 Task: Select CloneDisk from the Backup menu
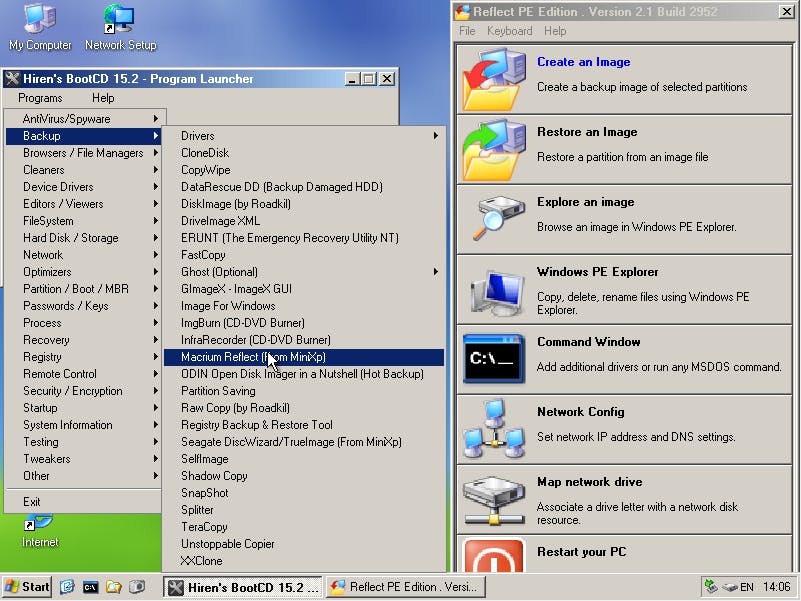(304, 153)
